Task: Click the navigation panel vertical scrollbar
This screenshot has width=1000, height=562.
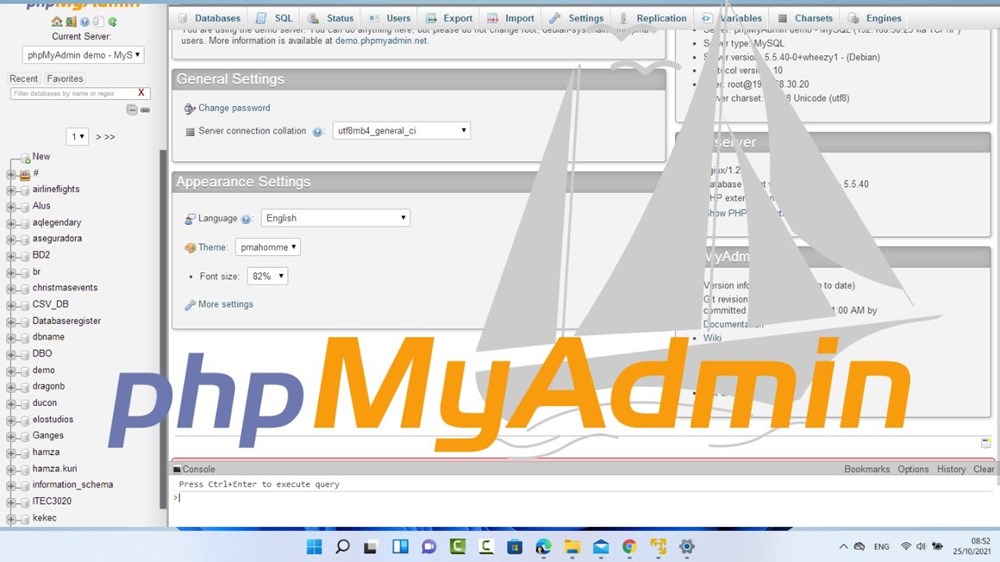Action: coord(163,329)
